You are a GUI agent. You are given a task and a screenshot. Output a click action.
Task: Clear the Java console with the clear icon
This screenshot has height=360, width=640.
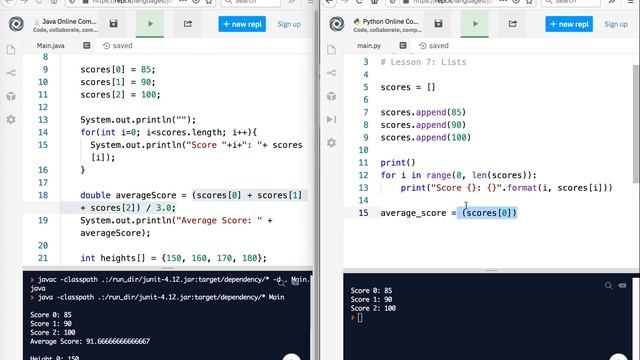tap(295, 282)
